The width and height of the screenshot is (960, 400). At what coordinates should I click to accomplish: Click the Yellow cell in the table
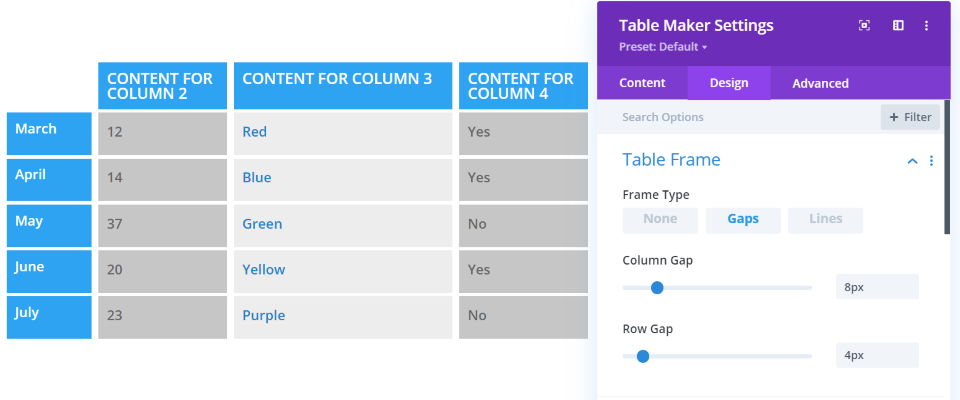[x=264, y=270]
